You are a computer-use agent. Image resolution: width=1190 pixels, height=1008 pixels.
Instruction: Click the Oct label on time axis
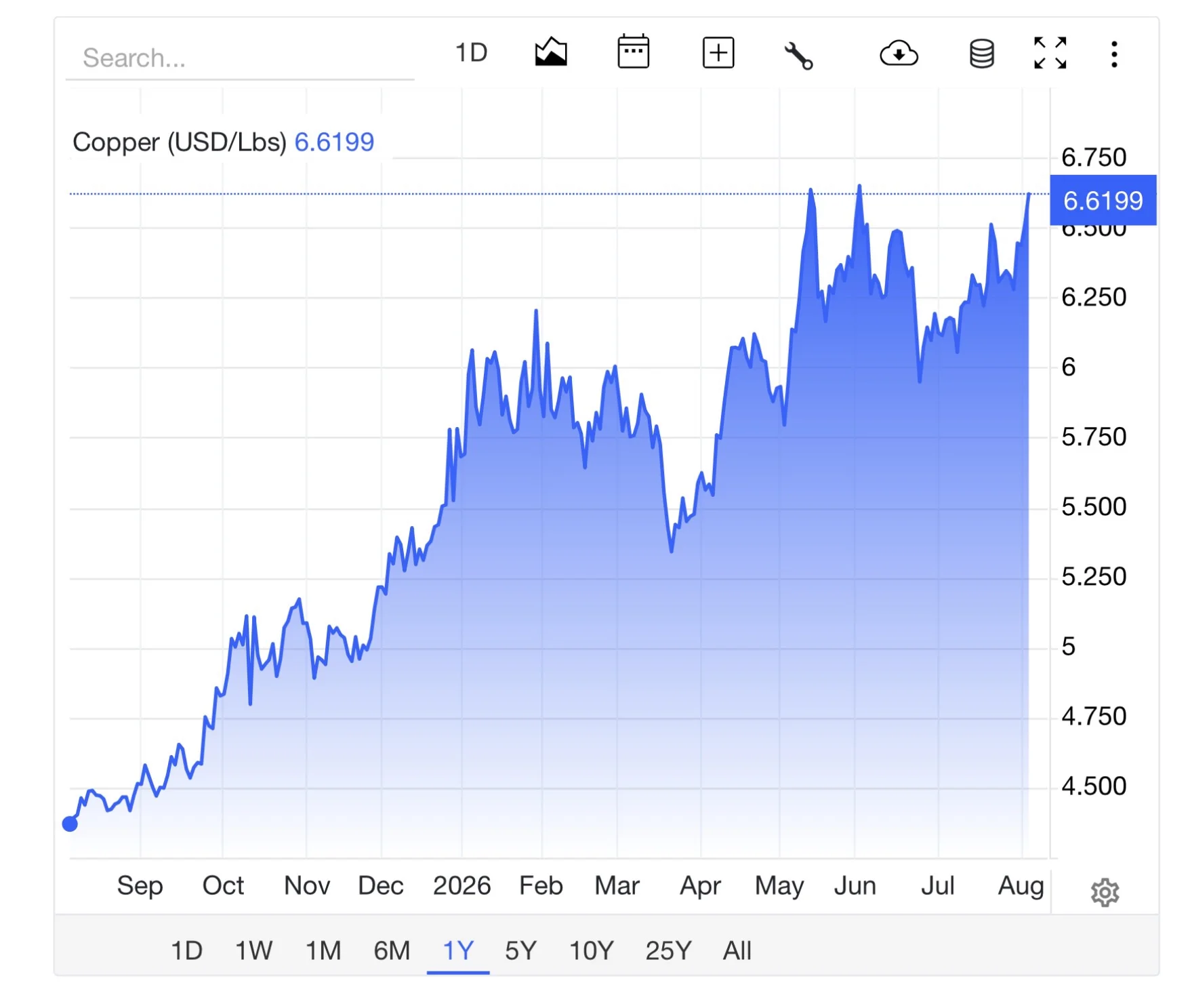[x=223, y=885]
